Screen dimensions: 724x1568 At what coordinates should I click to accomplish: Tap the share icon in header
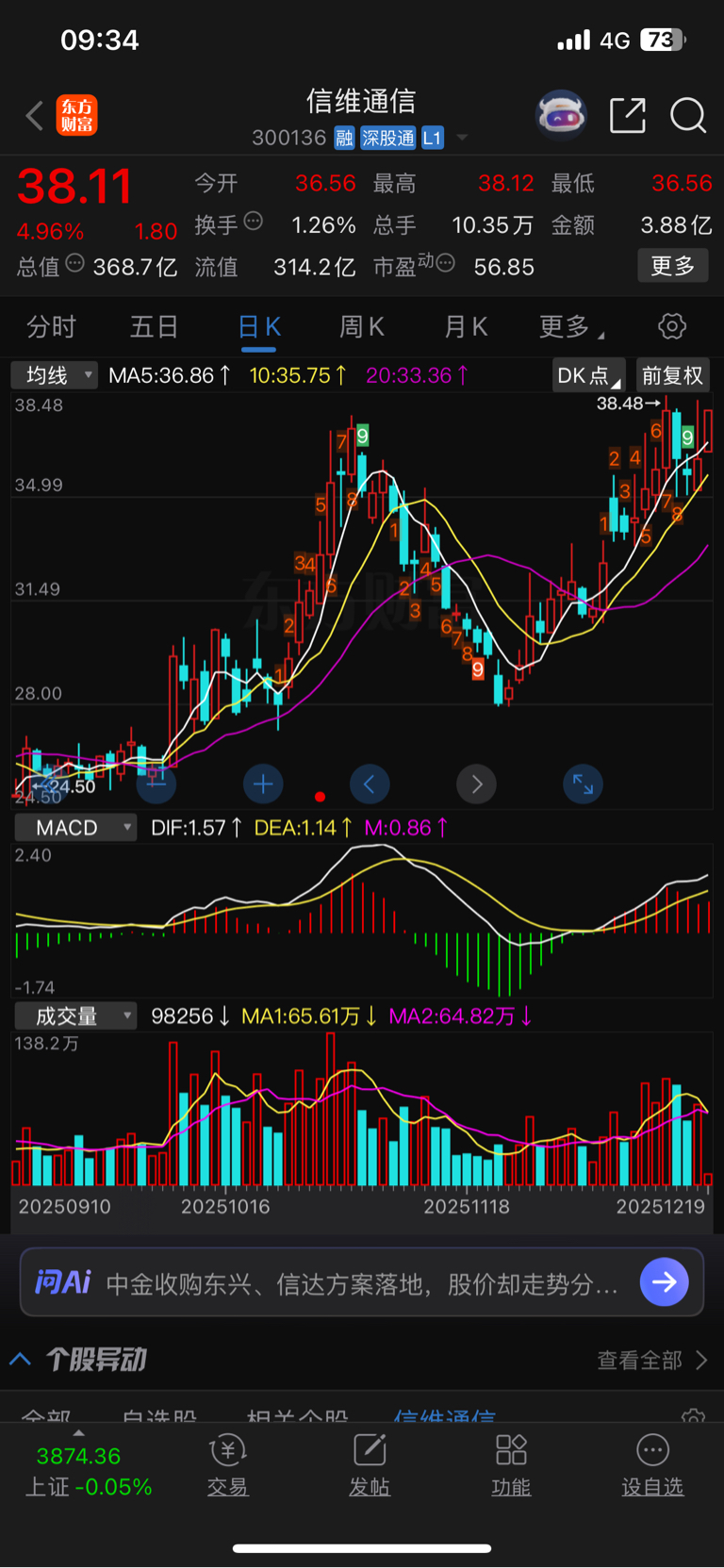click(627, 115)
